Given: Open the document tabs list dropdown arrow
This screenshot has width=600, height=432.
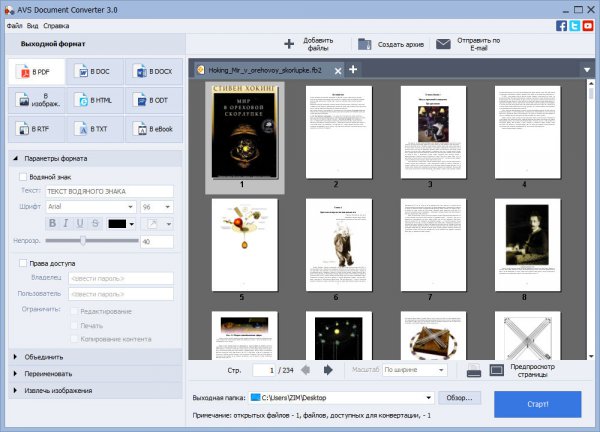Looking at the screenshot, I should point(587,70).
